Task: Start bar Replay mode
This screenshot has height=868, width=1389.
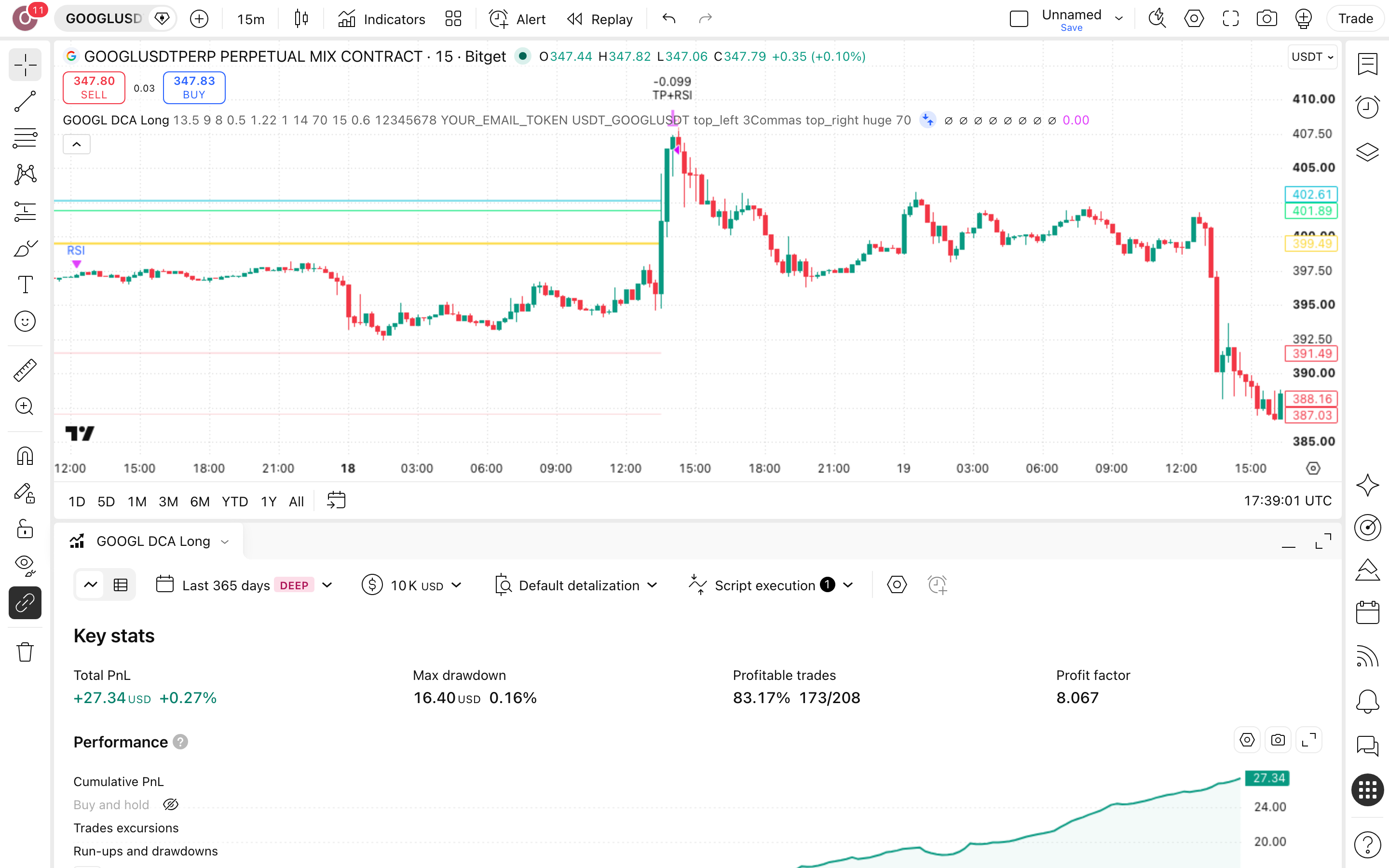Action: pos(600,19)
